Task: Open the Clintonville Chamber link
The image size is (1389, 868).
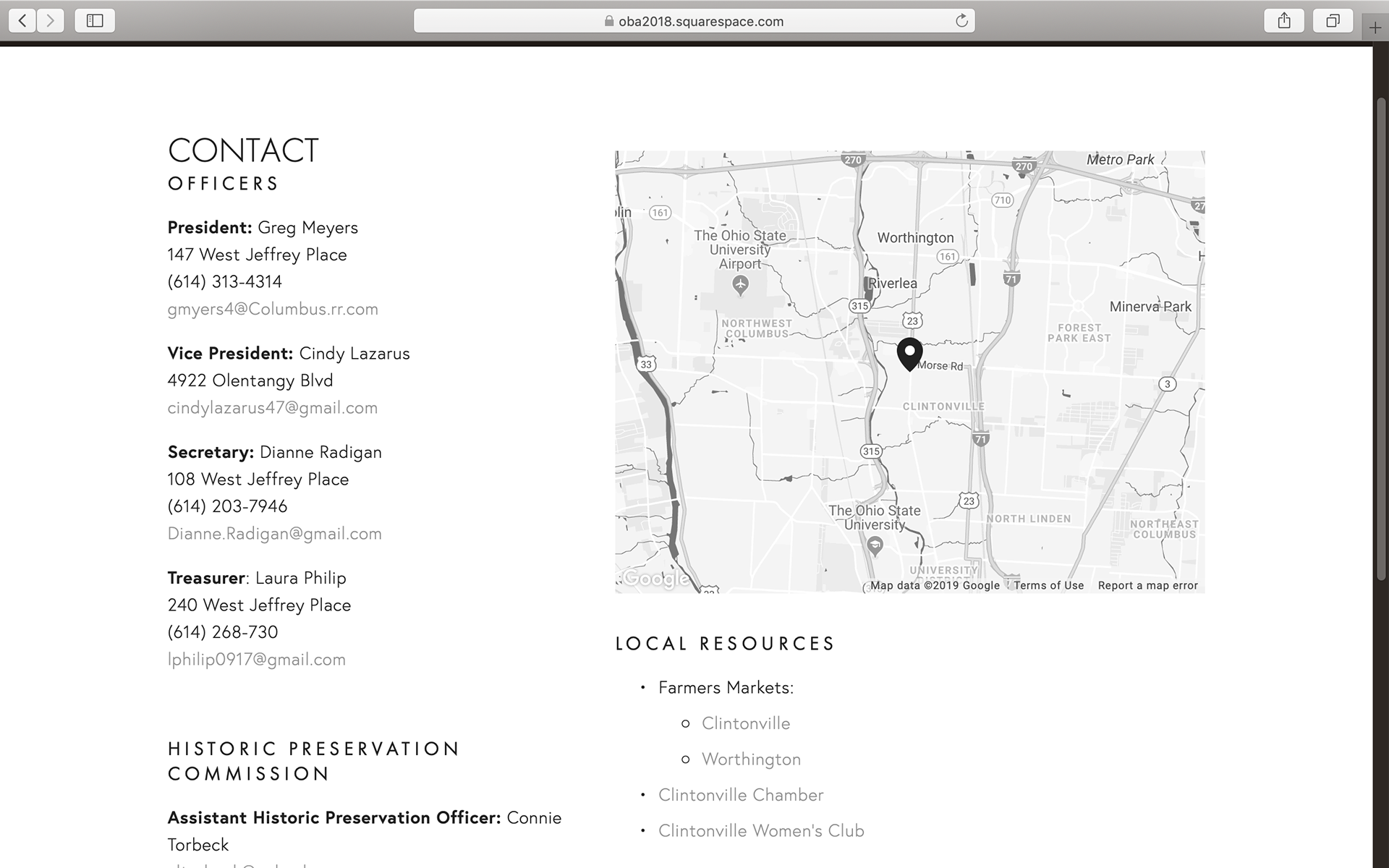Action: click(741, 795)
